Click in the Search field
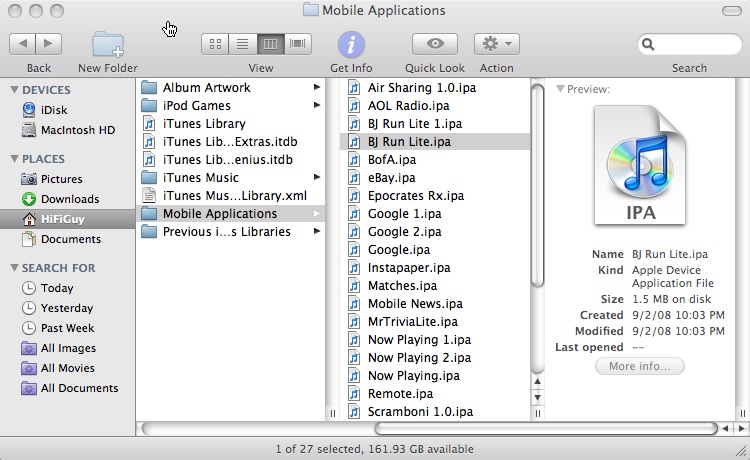Screen dimensions: 750x460 click(x=689, y=44)
